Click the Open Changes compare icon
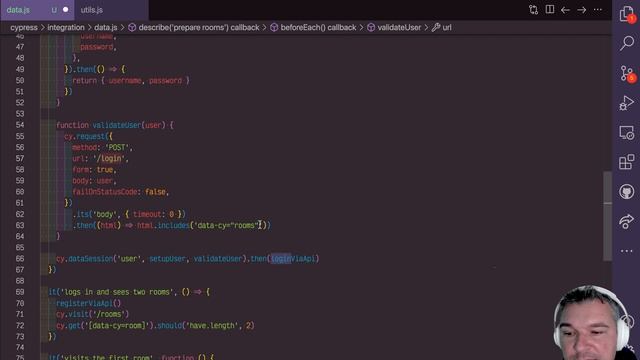Screen dimensions: 640x360 (x=533, y=10)
